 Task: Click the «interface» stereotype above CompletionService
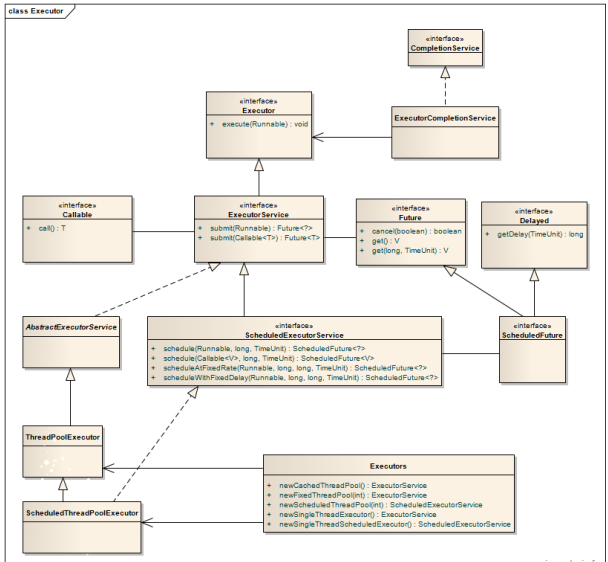coord(445,39)
